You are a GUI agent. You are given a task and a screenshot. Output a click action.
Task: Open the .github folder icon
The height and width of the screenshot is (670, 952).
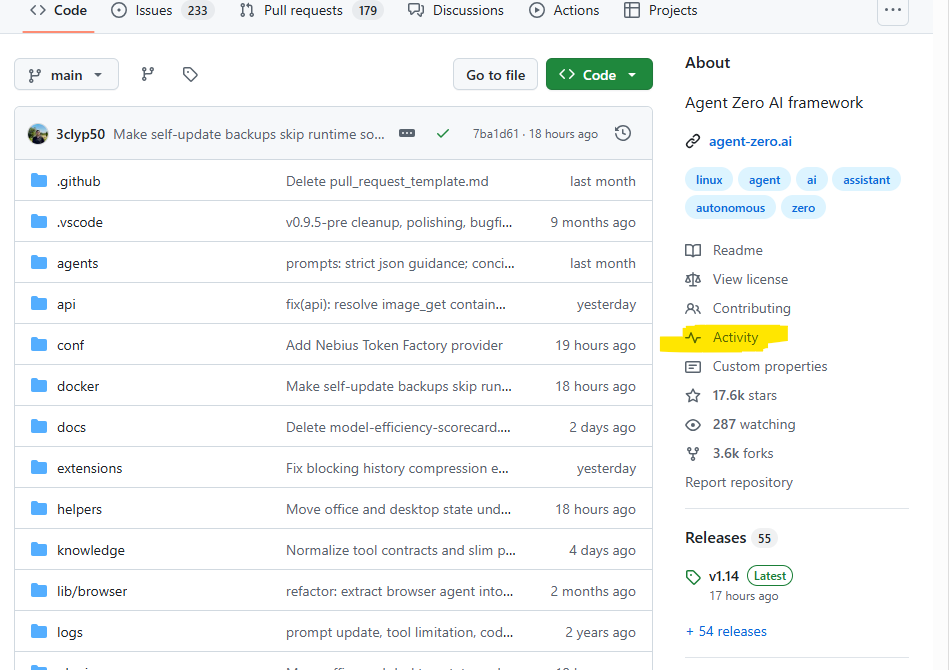click(39, 180)
